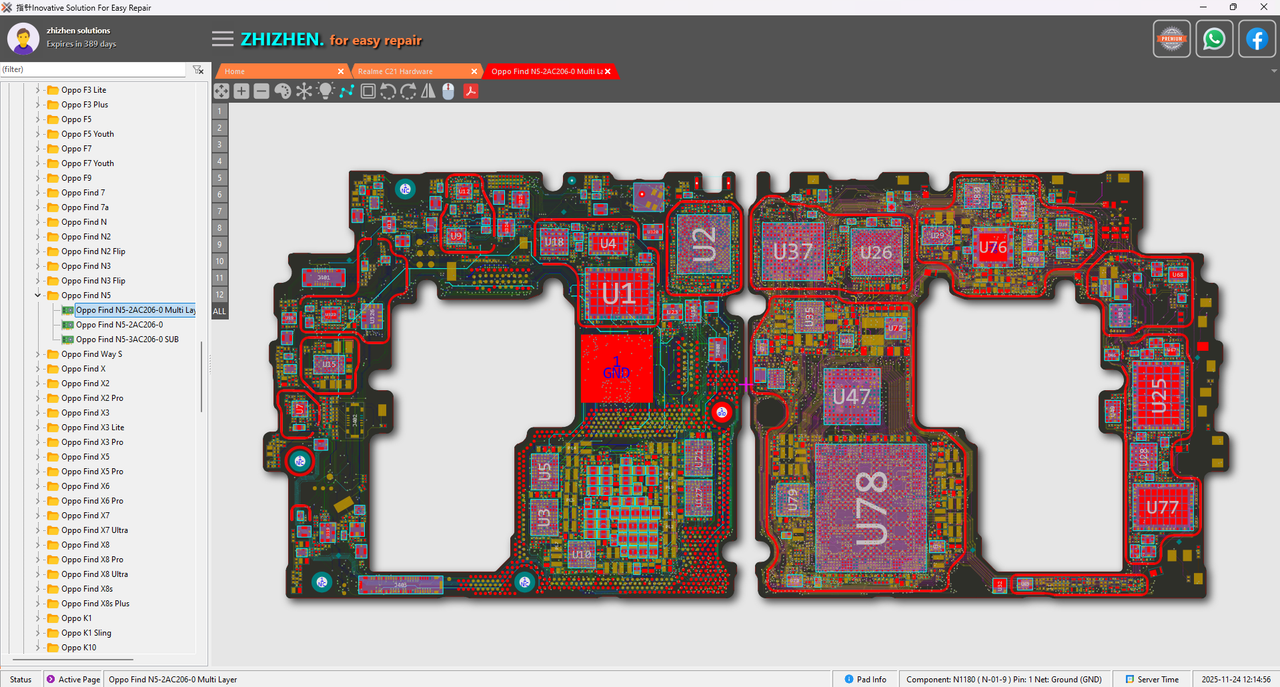Click the U37 chip on the board
The width and height of the screenshot is (1280, 687).
[x=794, y=252]
